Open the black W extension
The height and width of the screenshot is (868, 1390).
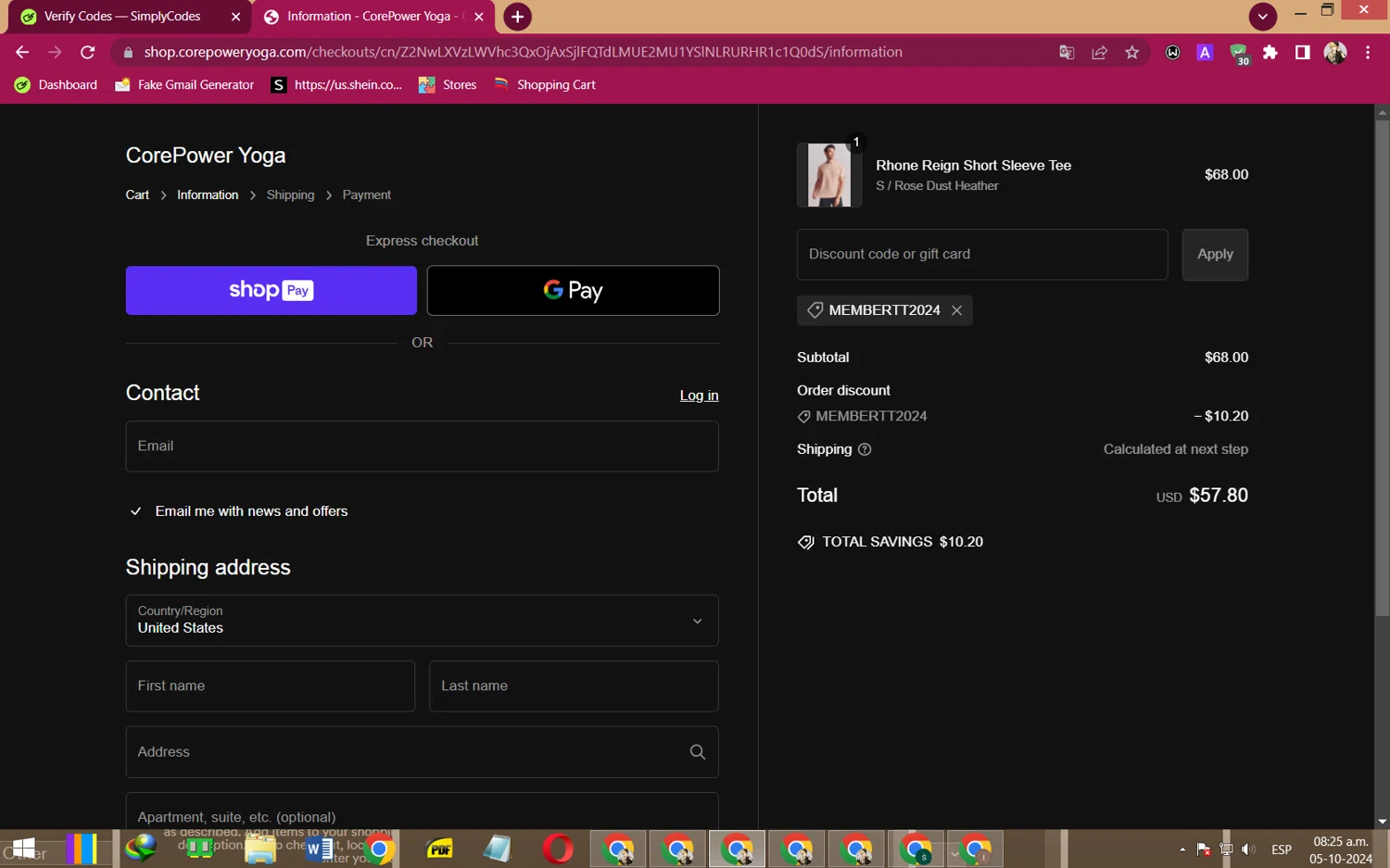1172,53
